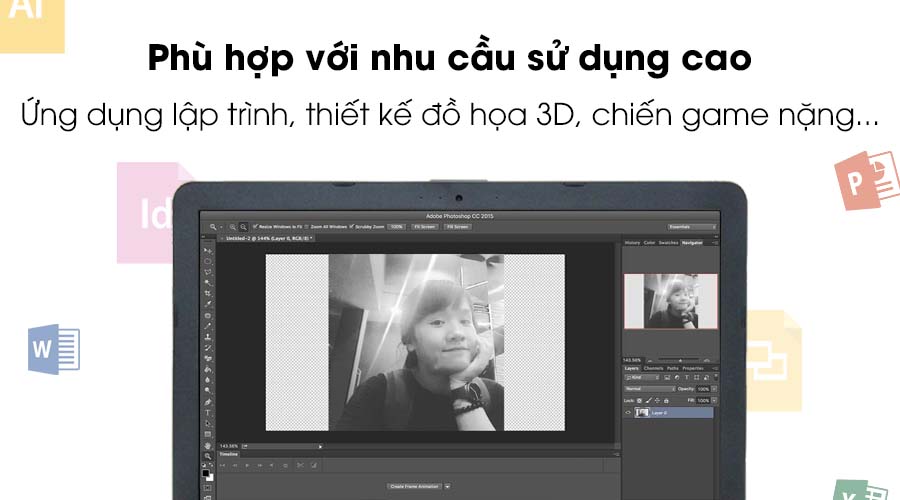Open the History panel tab
Image resolution: width=900 pixels, height=500 pixels.
(632, 243)
